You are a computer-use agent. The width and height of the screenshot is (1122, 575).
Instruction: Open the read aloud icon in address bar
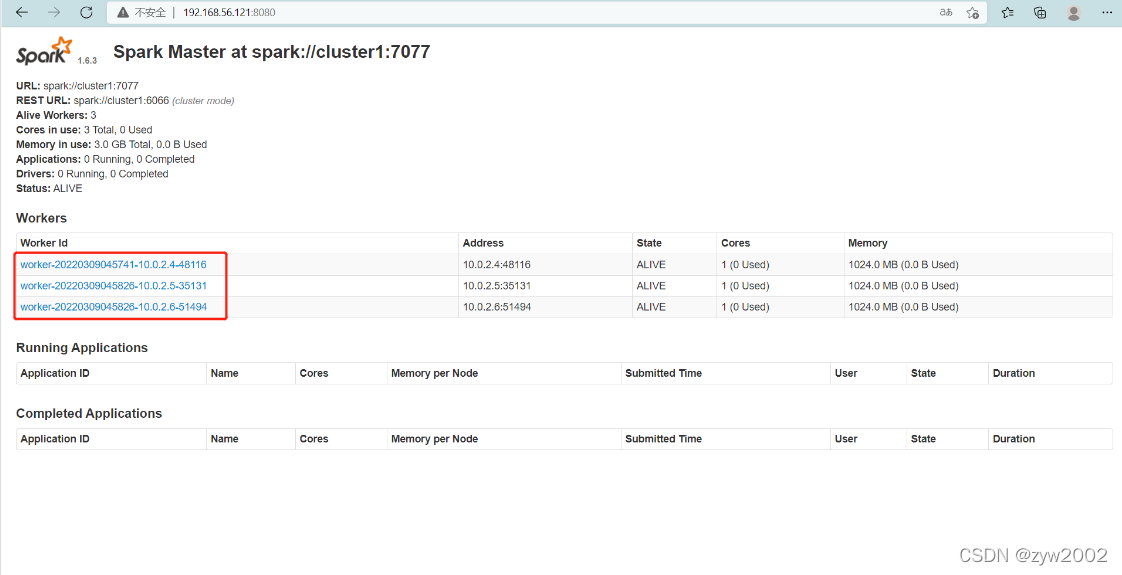(x=946, y=12)
